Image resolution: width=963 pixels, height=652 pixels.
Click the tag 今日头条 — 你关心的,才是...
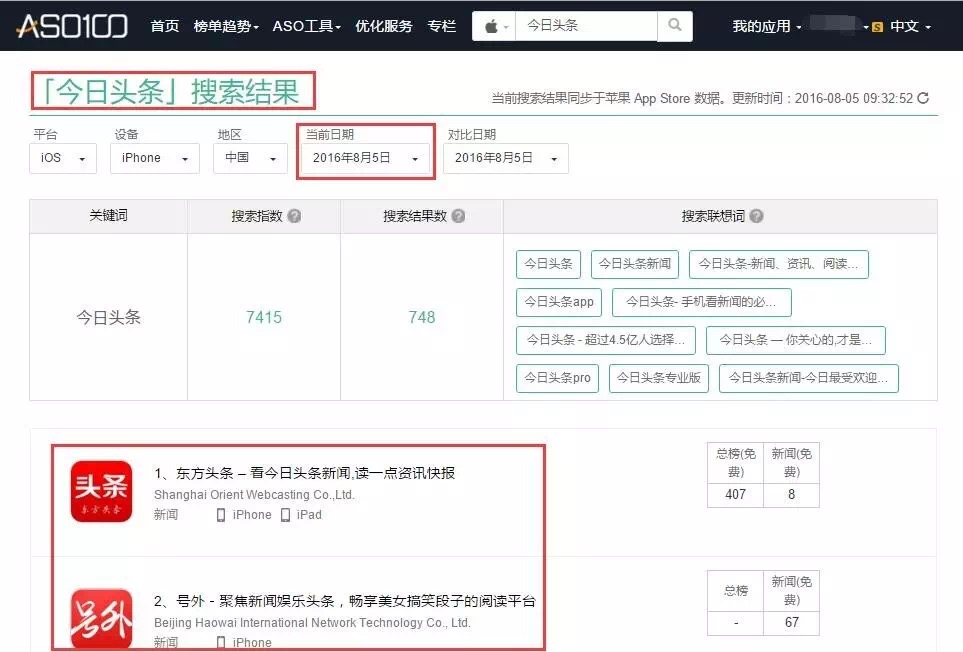pyautogui.click(x=796, y=340)
